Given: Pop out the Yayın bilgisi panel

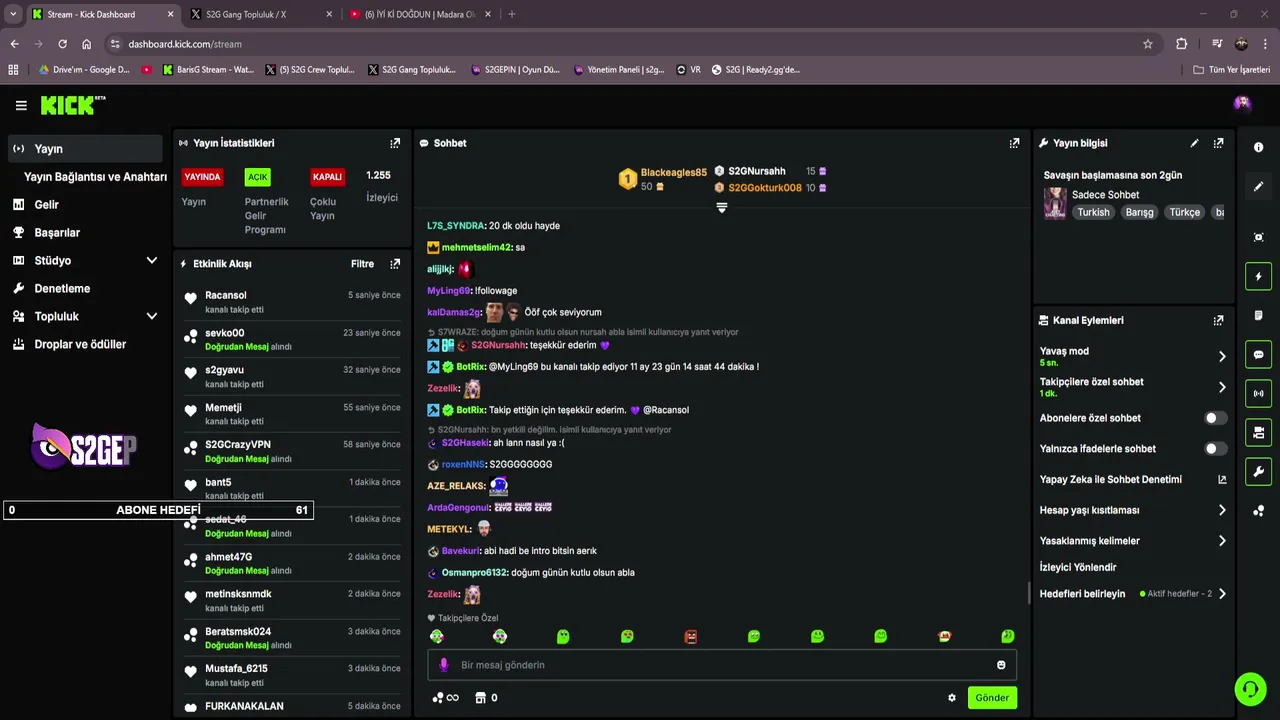Looking at the screenshot, I should [x=1218, y=143].
